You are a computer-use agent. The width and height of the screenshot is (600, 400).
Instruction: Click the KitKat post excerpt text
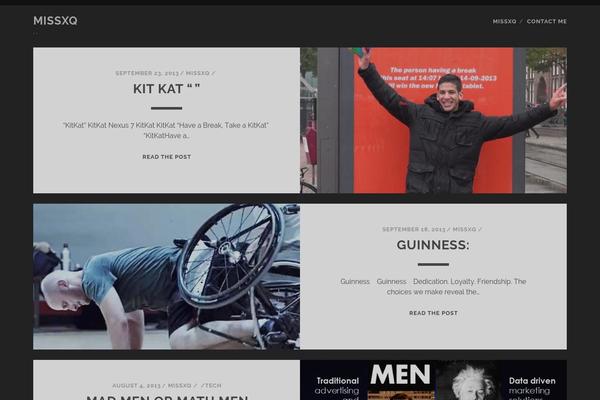166,131
